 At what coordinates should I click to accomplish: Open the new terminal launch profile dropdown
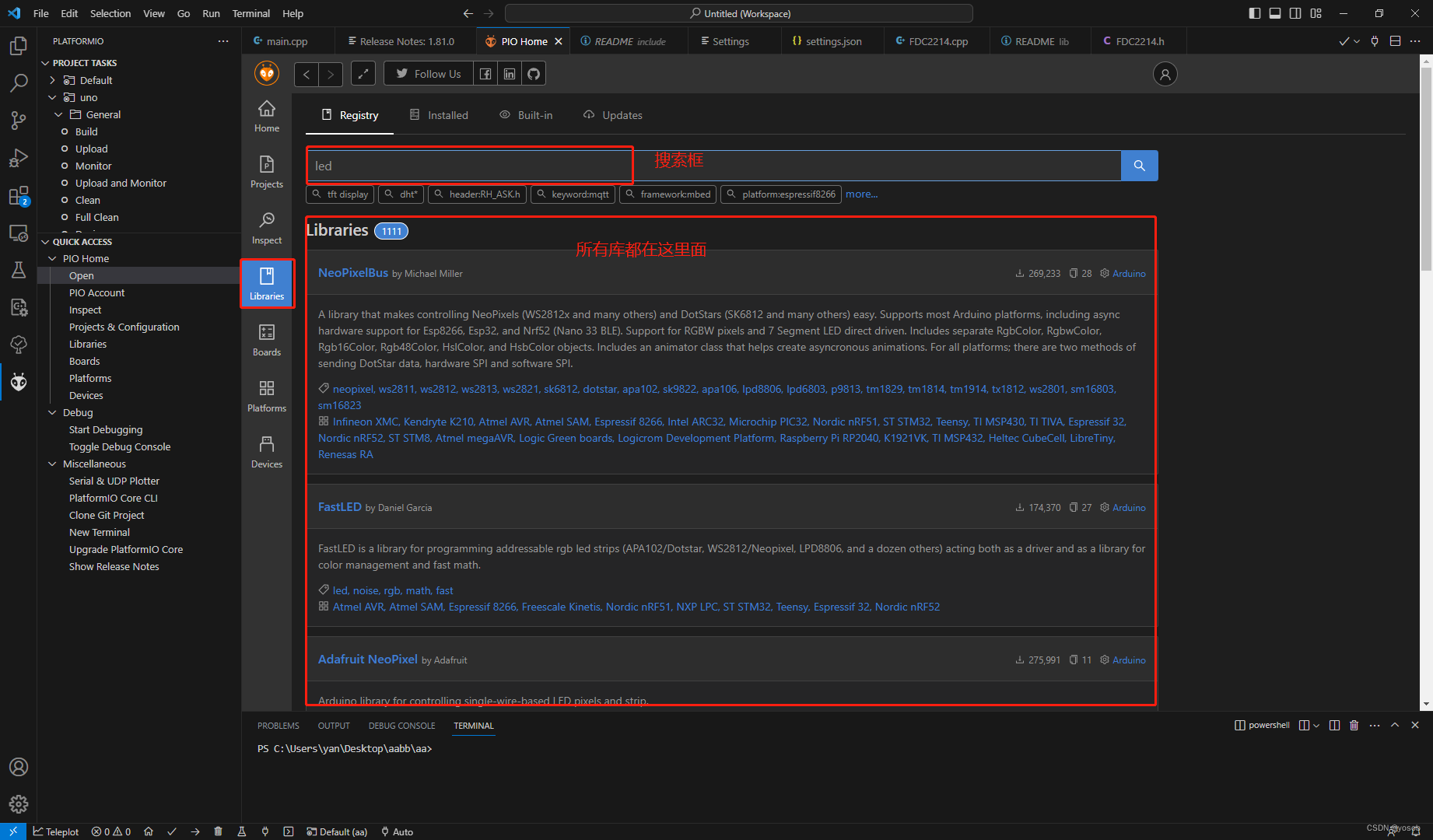pyautogui.click(x=1316, y=725)
